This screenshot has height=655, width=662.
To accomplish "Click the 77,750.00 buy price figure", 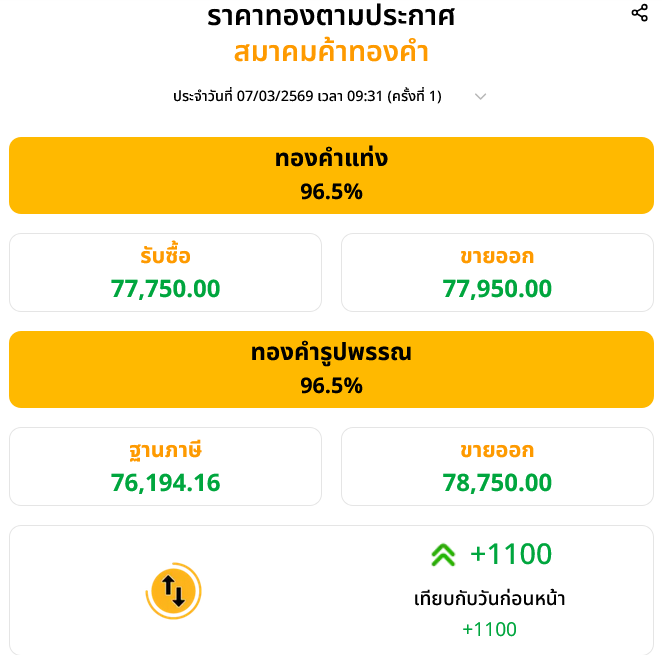I will (165, 289).
